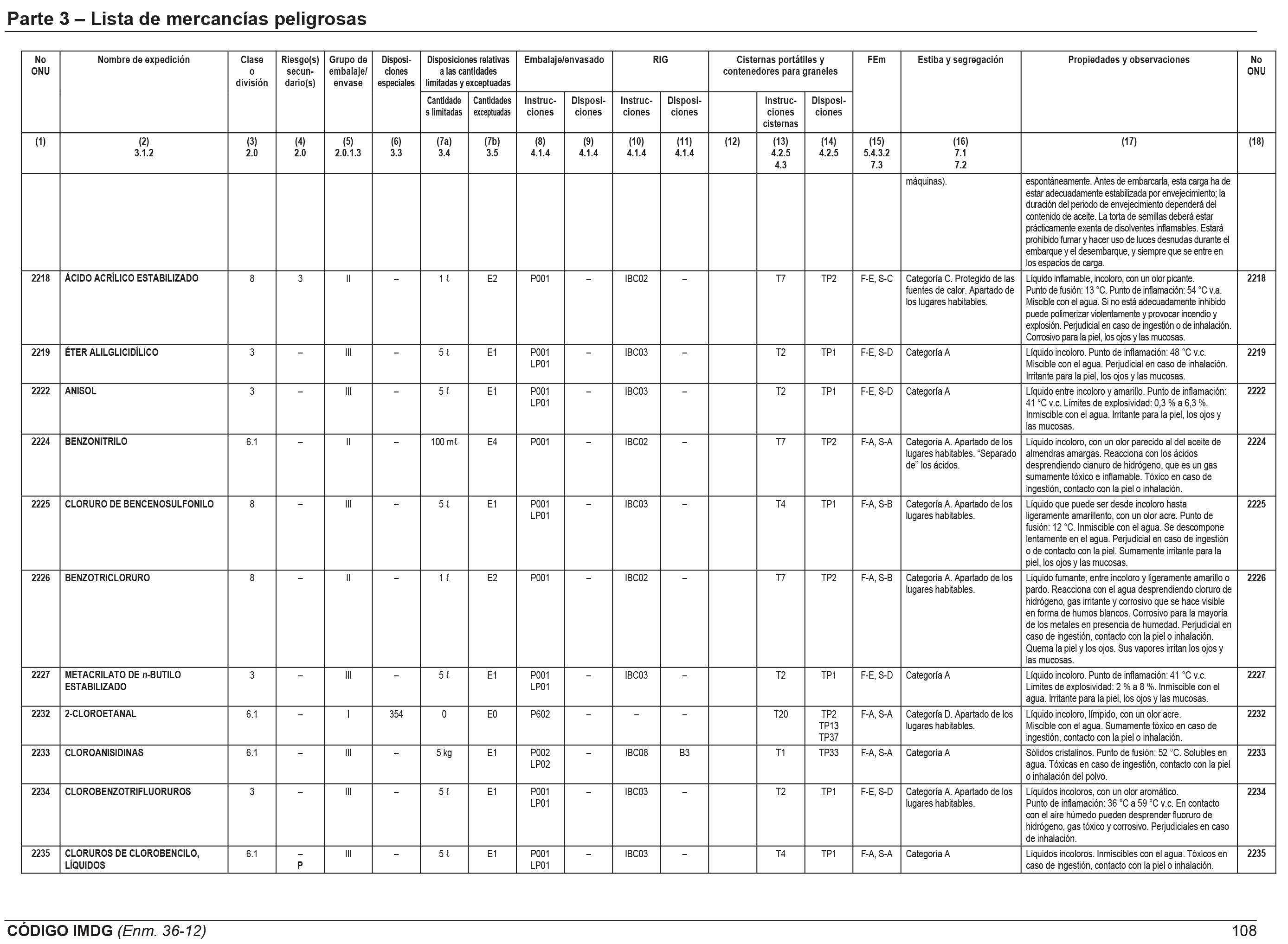This screenshot has width=1288, height=944.
Task: Click 'CLORURO DE BENCENOSULFONILO' name cell
Action: (x=139, y=504)
